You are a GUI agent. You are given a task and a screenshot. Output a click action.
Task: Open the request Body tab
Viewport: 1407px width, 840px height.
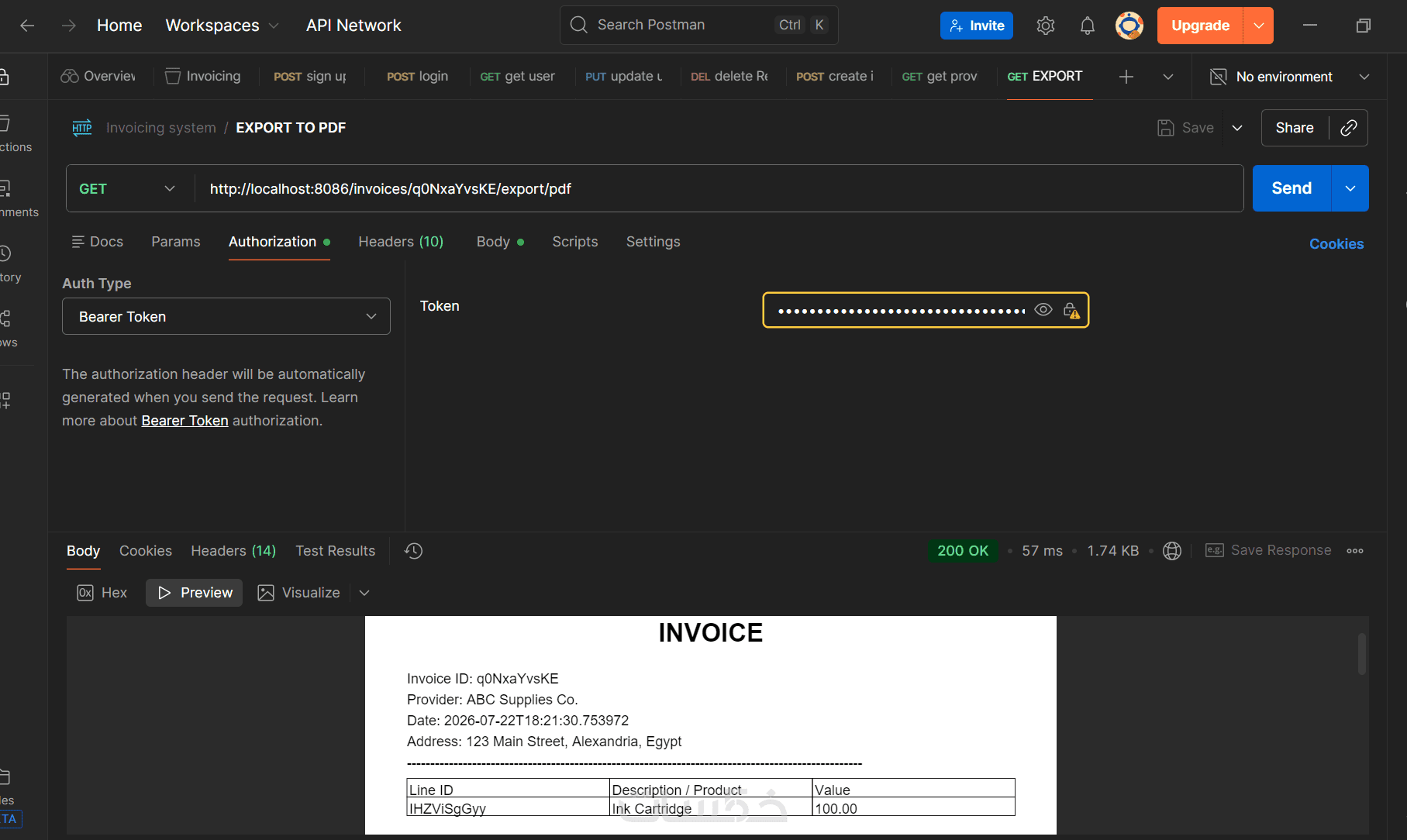point(500,242)
